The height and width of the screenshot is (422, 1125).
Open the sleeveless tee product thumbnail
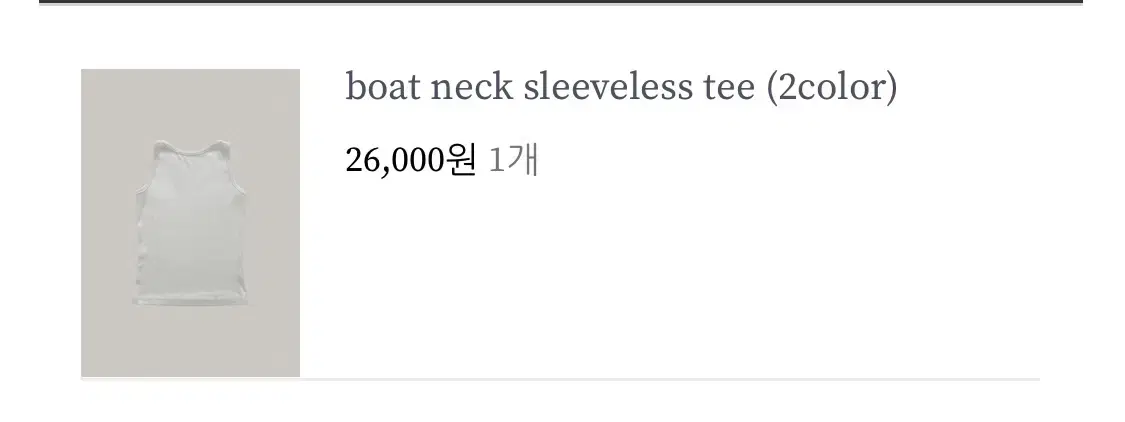point(190,222)
